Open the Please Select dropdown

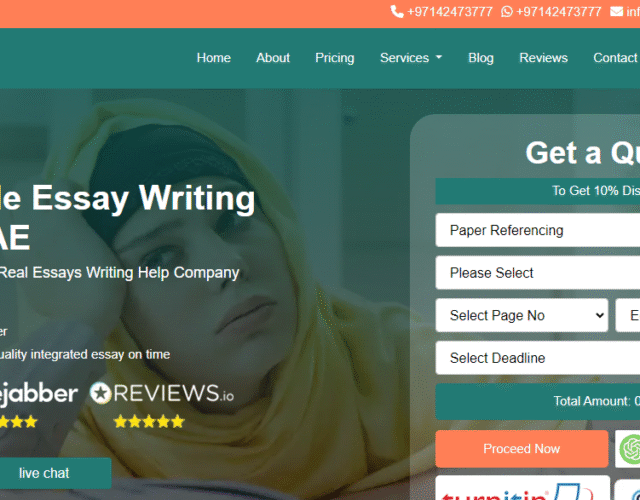[x=538, y=273]
